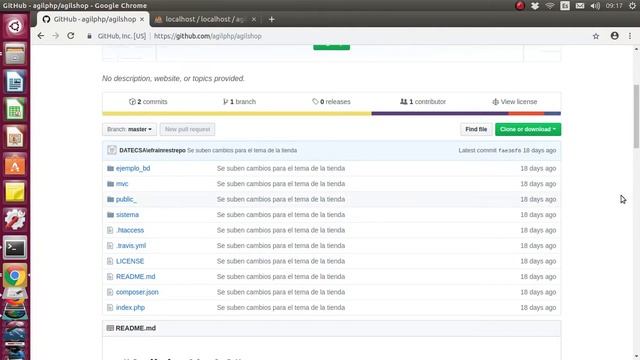Launch LibreOffice Calc from the dock

point(15,109)
